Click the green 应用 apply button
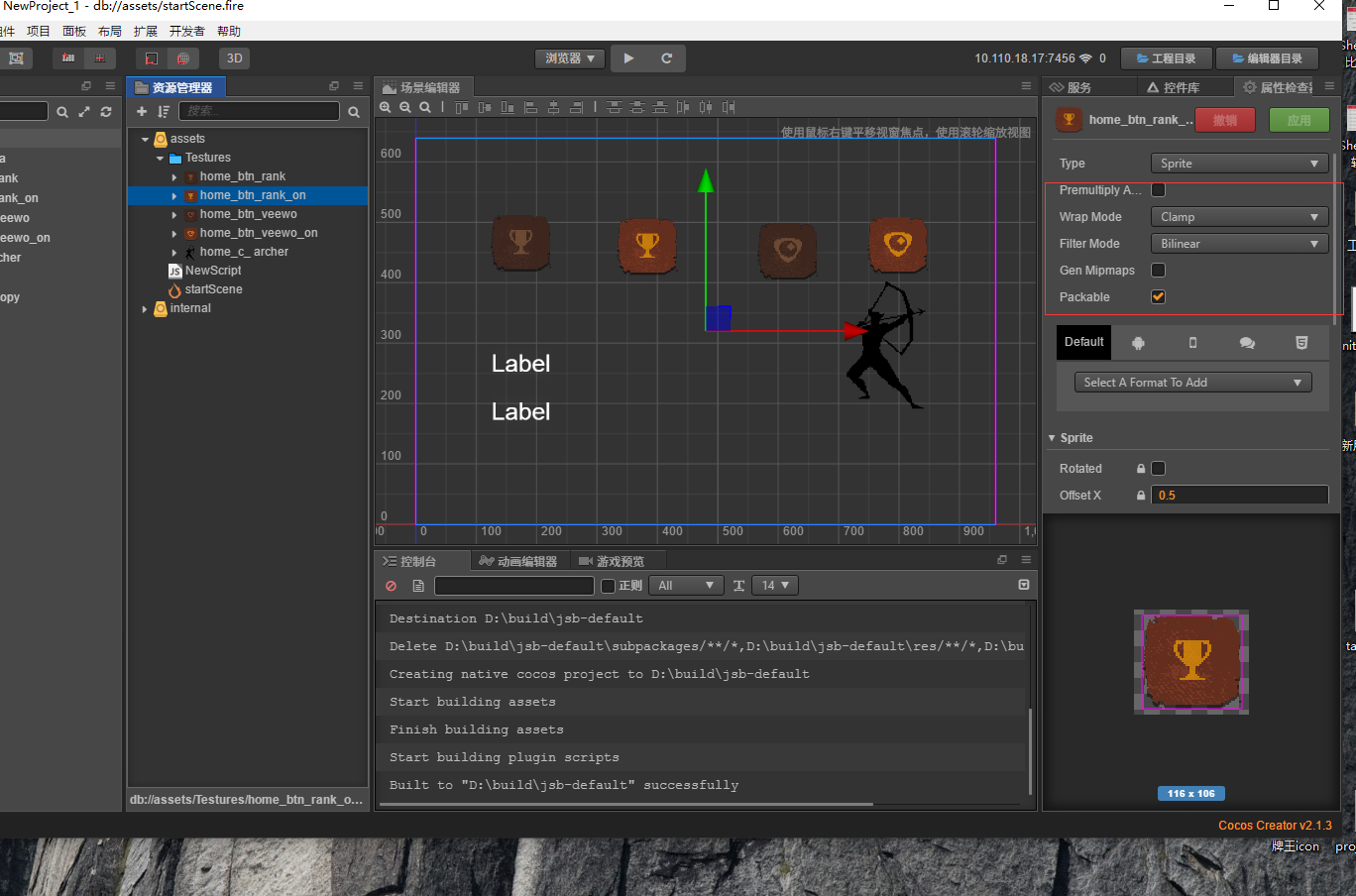Viewport: 1356px width, 896px height. (1299, 120)
